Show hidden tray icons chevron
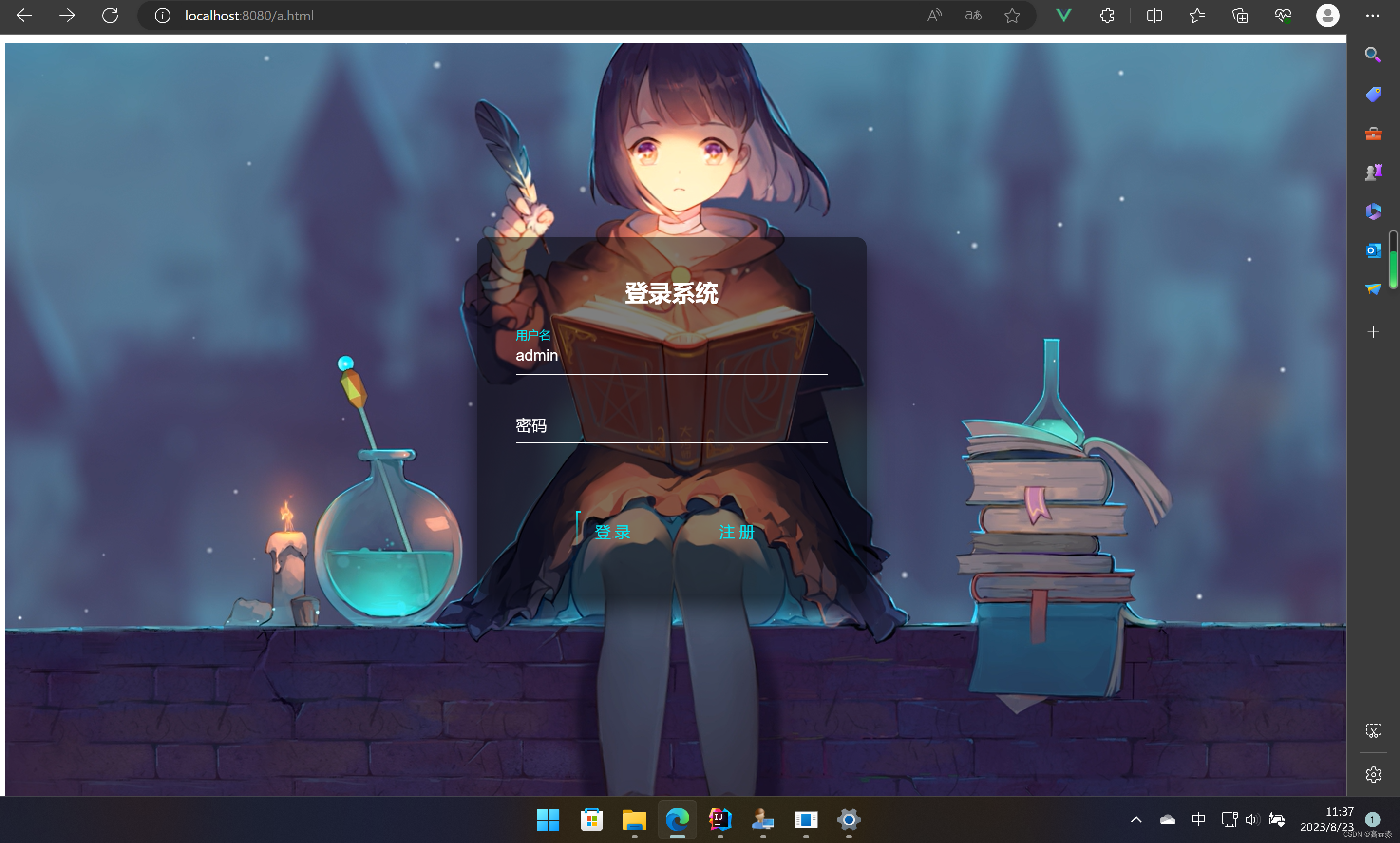Viewport: 1400px width, 843px height. (x=1136, y=819)
